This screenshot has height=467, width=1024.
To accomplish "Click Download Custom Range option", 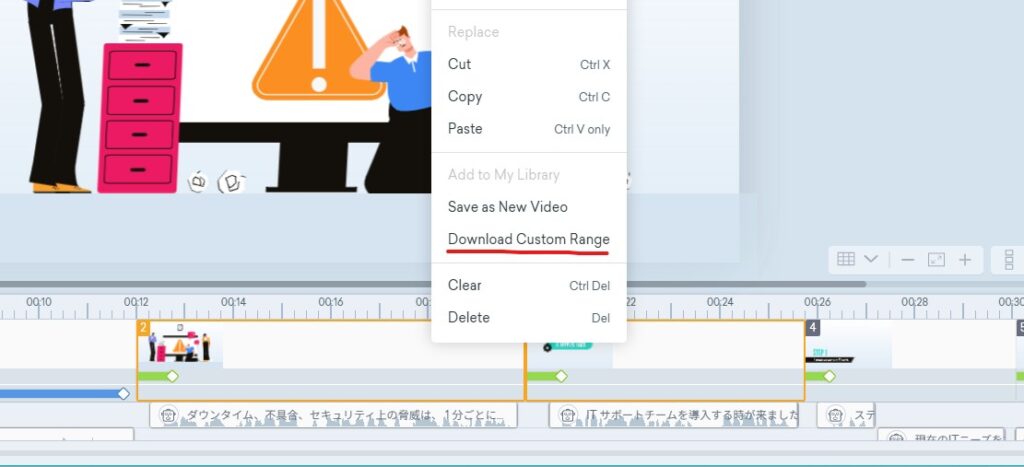I will click(528, 239).
